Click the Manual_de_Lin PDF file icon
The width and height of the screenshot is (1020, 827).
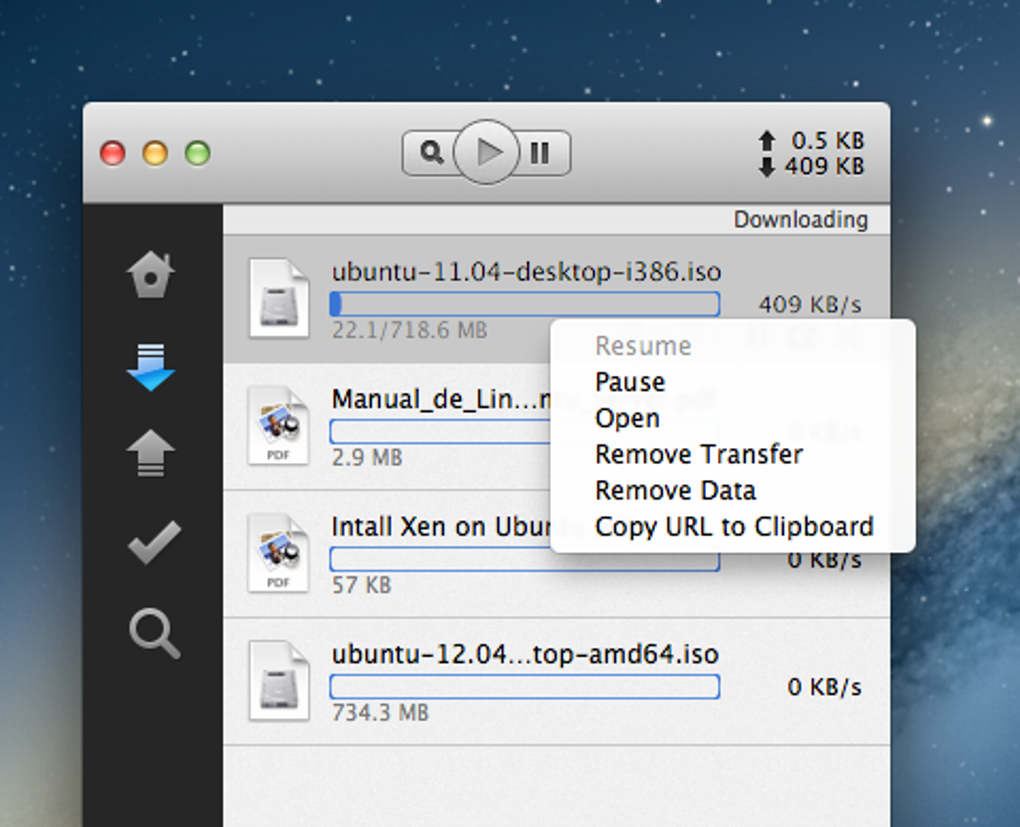tap(279, 426)
